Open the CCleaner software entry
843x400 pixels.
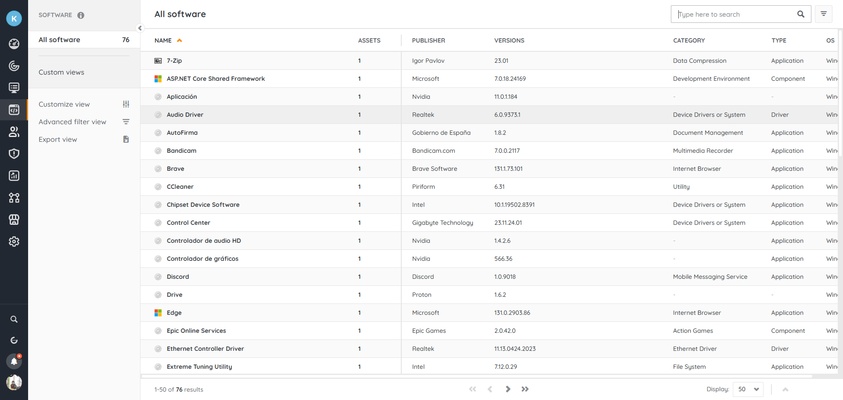[x=180, y=187]
